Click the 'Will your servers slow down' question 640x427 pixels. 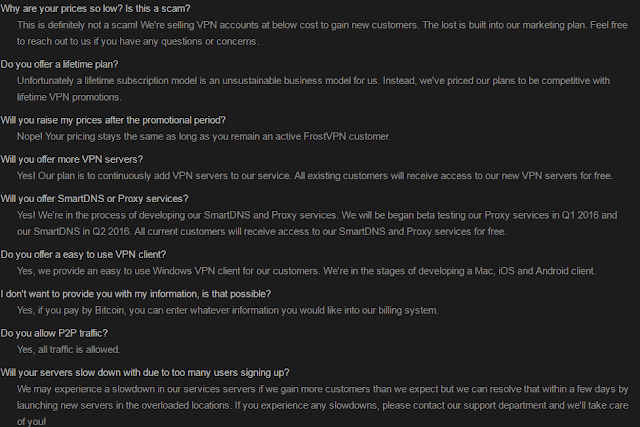click(x=145, y=373)
